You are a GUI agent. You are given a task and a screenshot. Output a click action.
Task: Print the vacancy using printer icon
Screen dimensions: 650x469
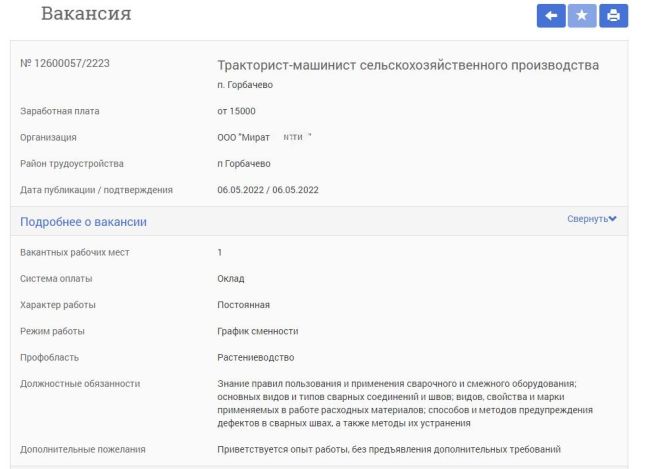(614, 16)
